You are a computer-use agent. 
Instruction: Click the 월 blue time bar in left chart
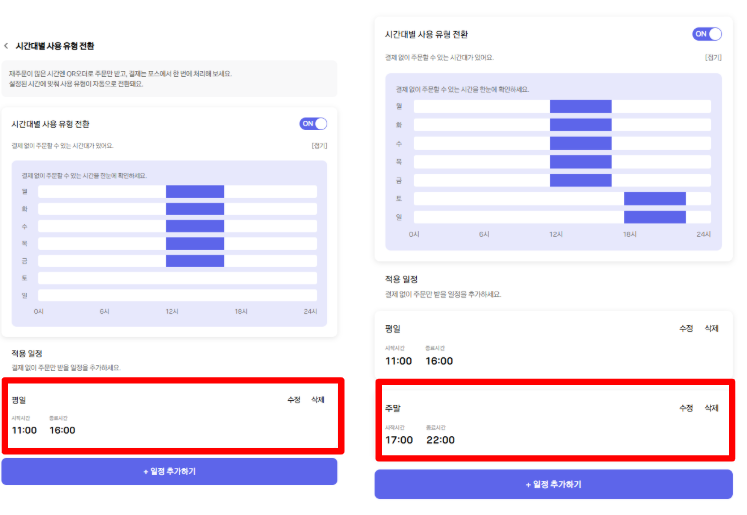195,192
